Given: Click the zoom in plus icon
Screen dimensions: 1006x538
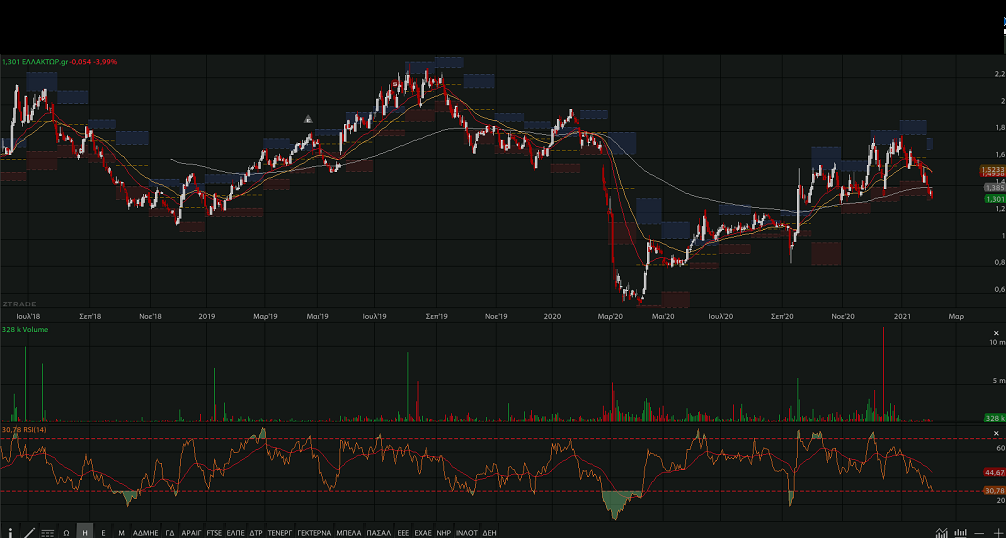Looking at the screenshot, I should 997,532.
